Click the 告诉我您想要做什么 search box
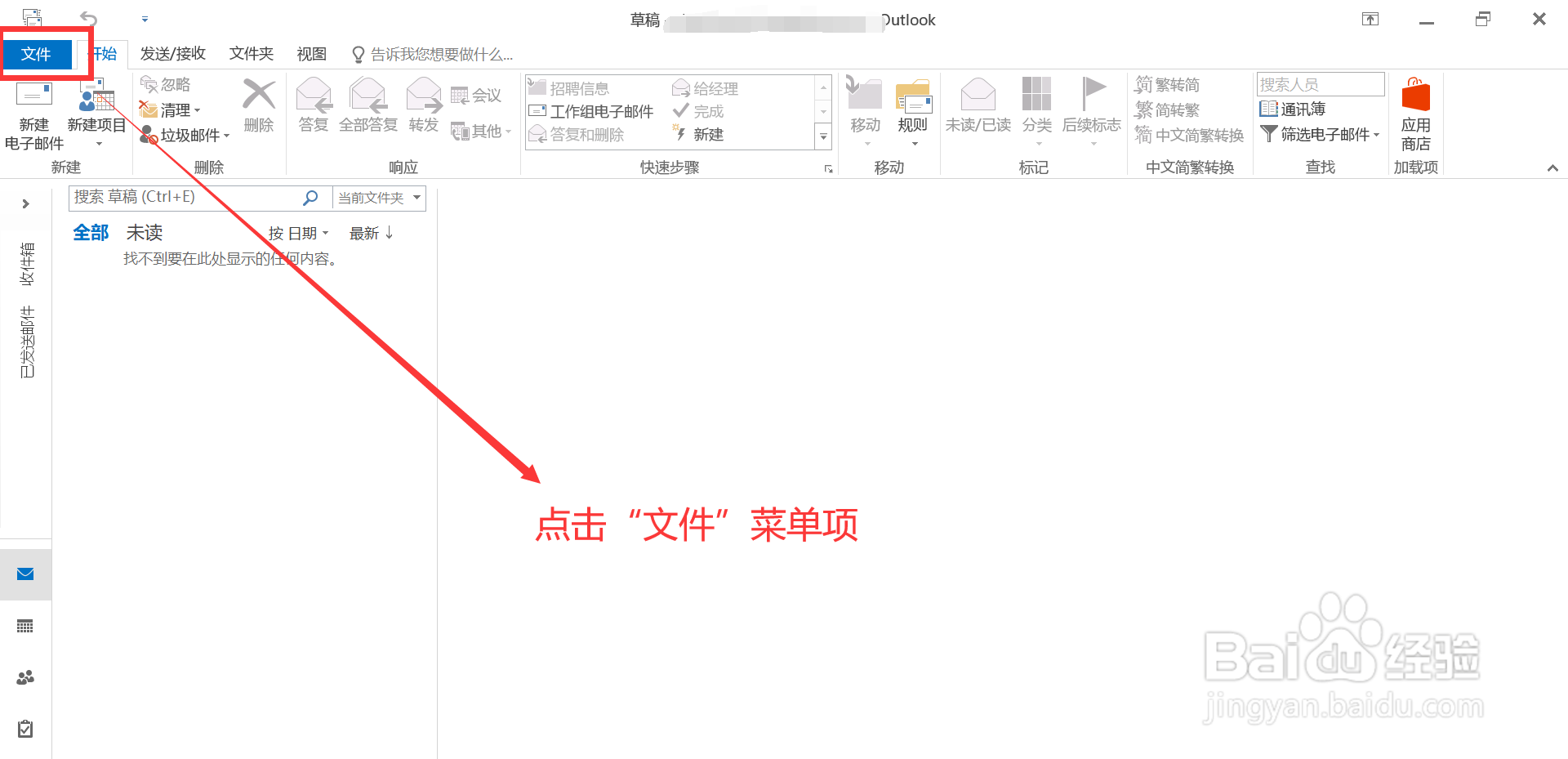Image resolution: width=1568 pixels, height=759 pixels. (x=433, y=55)
